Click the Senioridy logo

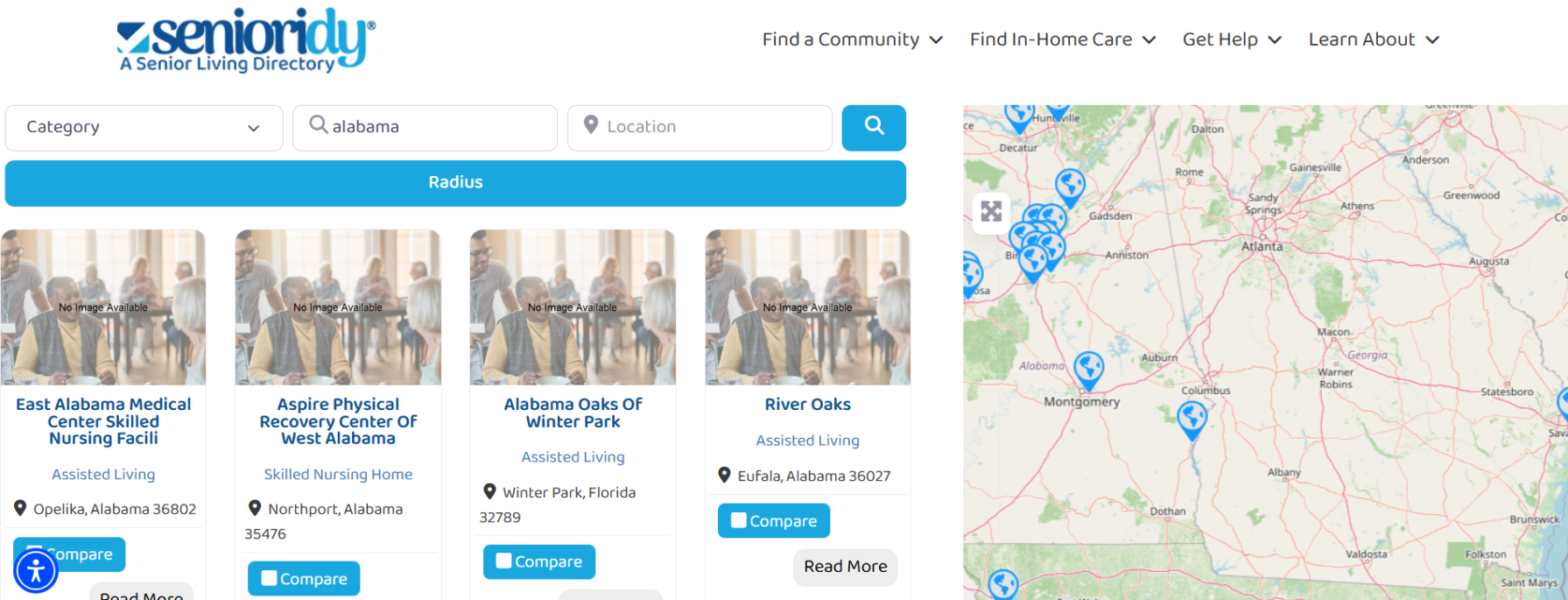coord(246,40)
